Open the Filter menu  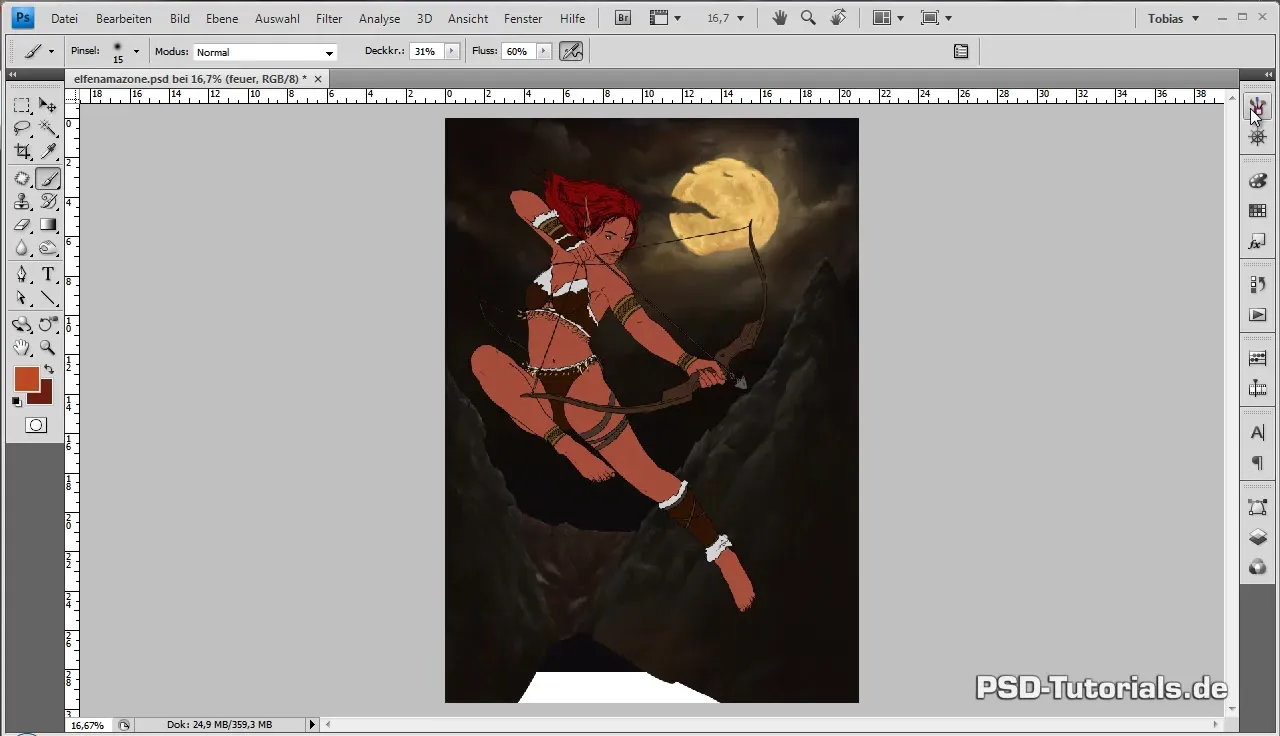(x=329, y=18)
